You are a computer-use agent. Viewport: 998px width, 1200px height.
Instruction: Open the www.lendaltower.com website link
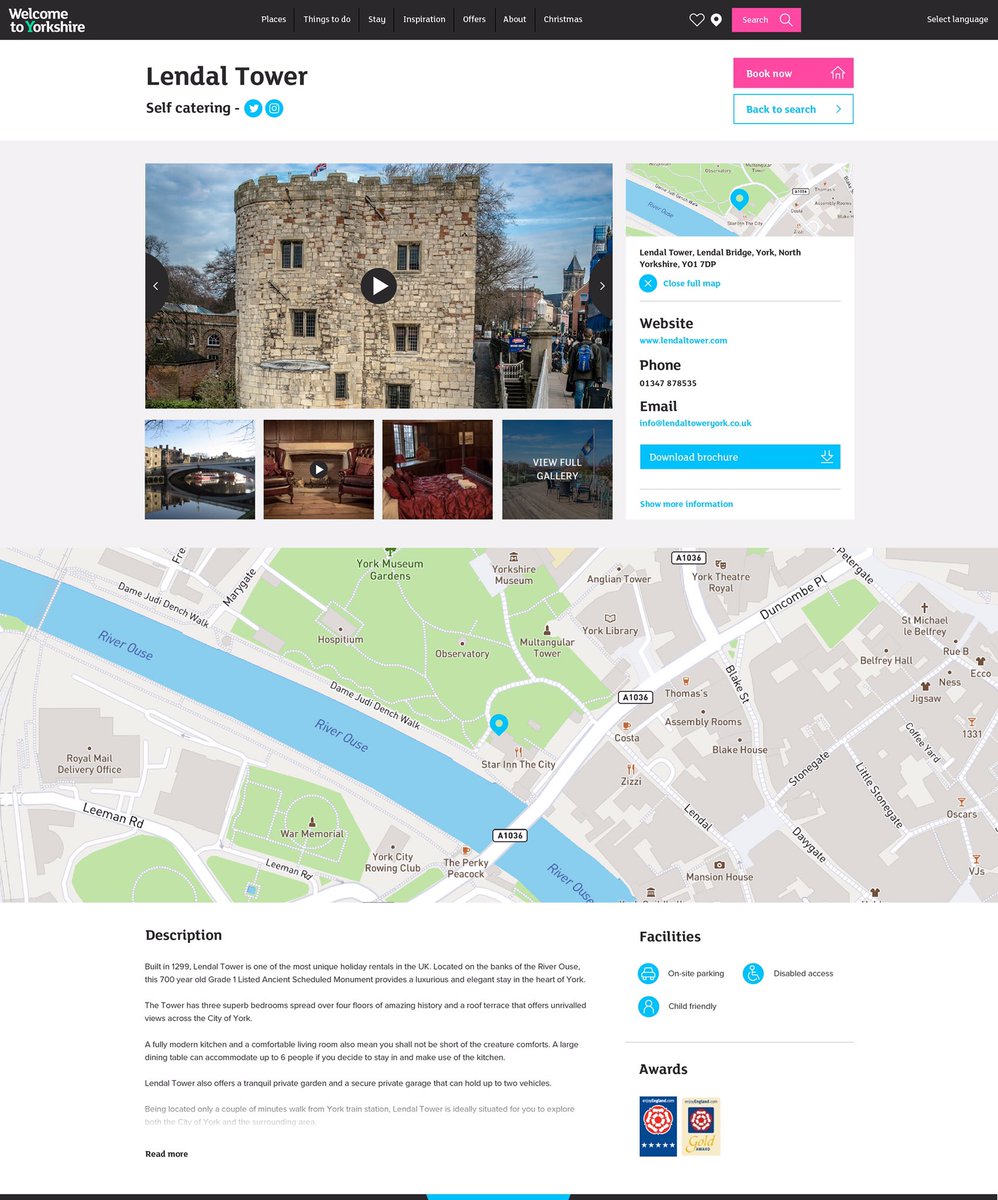pos(682,340)
